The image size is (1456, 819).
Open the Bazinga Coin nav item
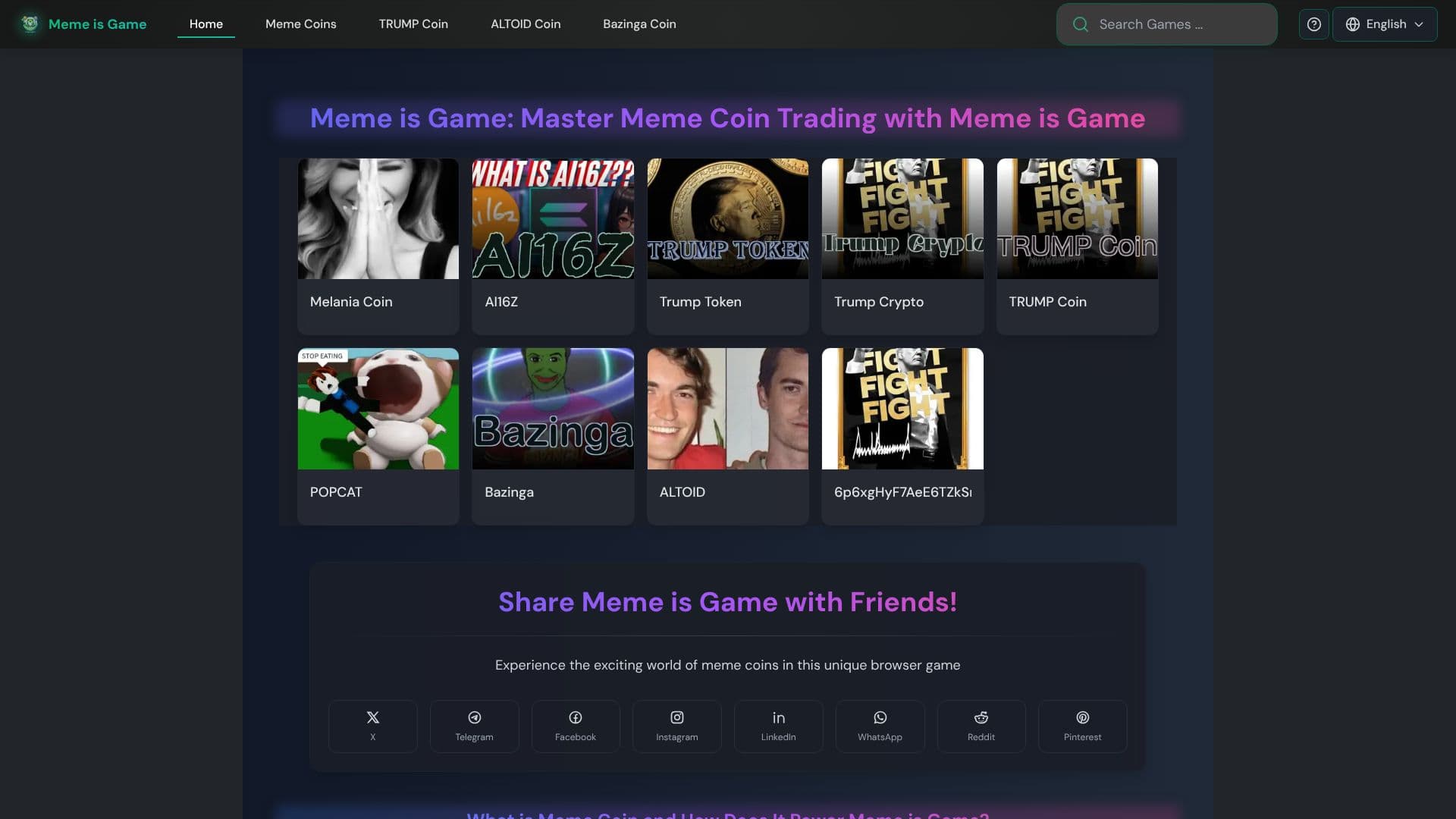point(639,24)
